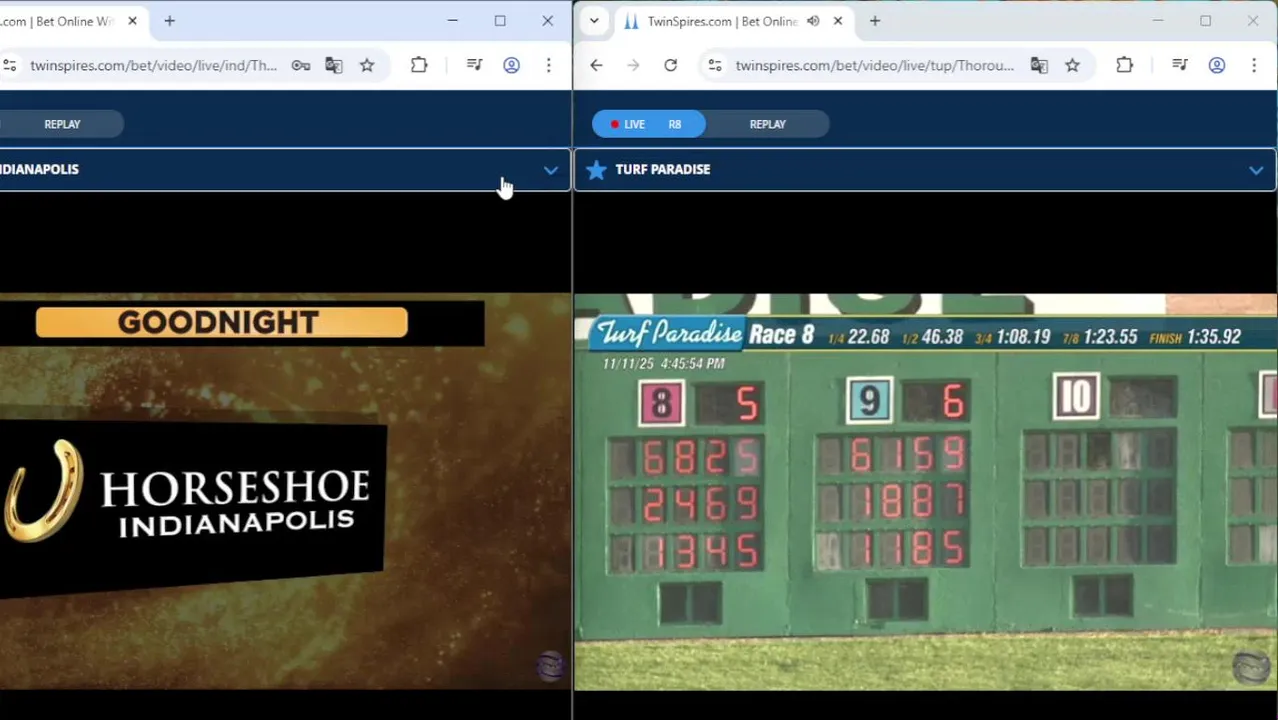The image size is (1278, 720).
Task: Open extensions menu in right window
Action: [1124, 65]
